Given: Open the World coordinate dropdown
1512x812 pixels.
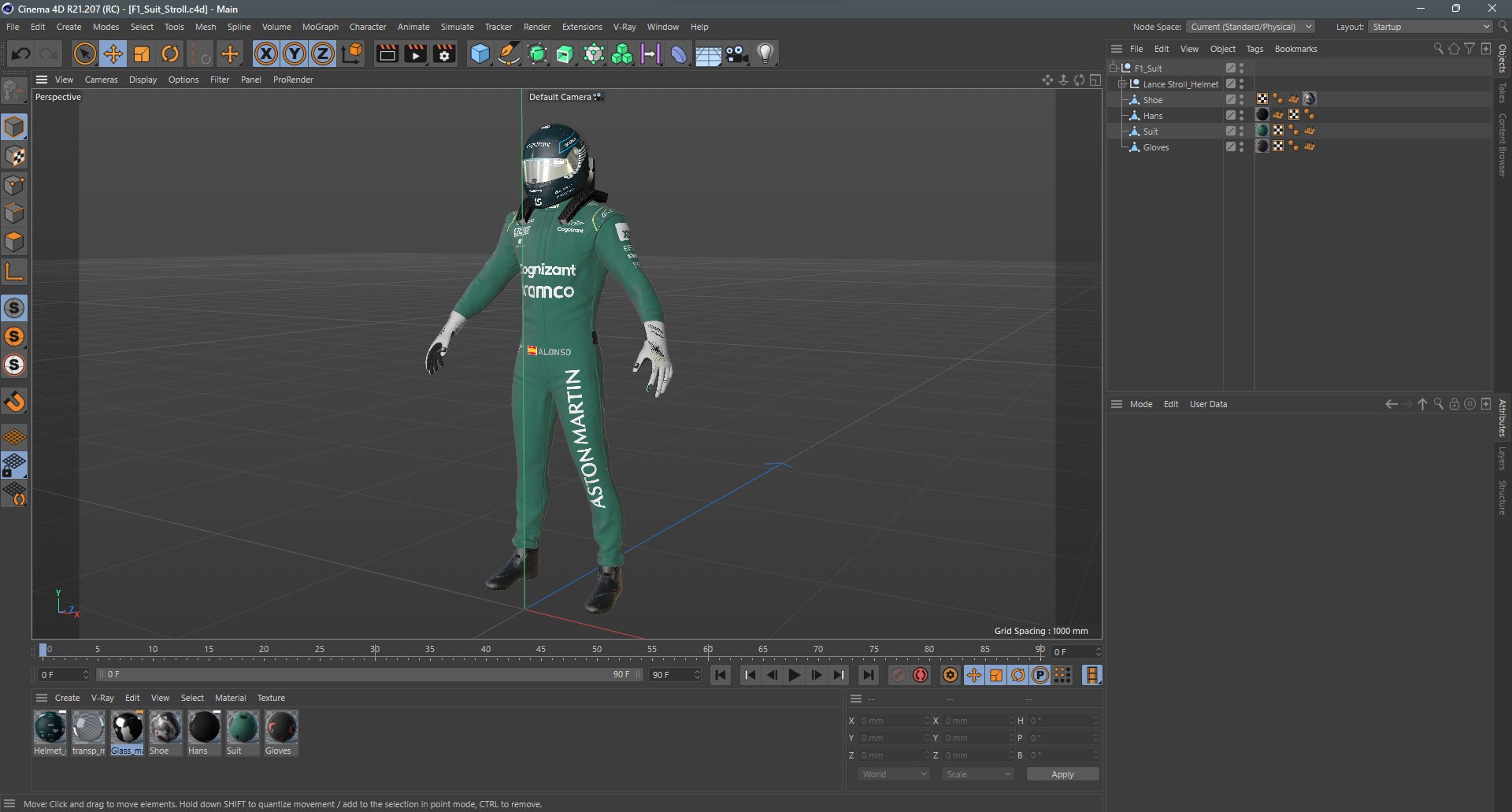Looking at the screenshot, I should (893, 774).
